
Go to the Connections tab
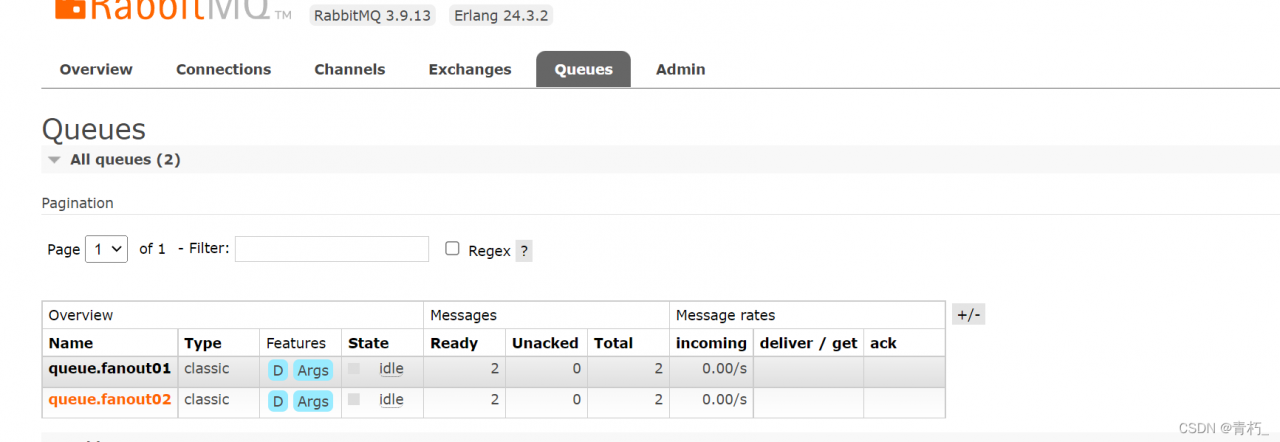223,69
